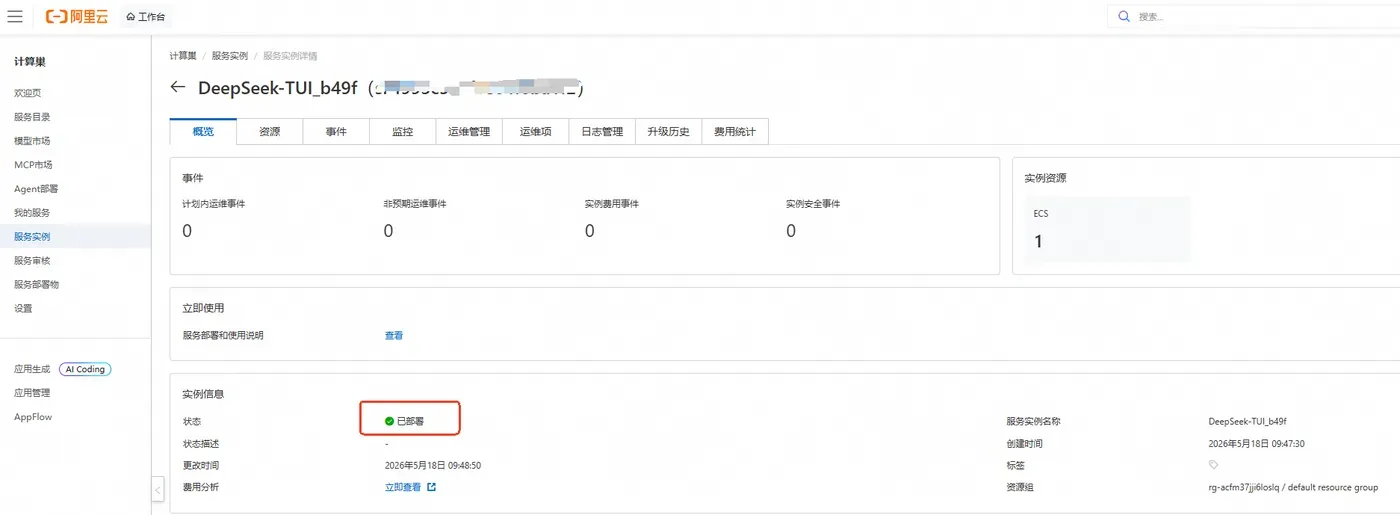Click the ECS resource count card
This screenshot has width=1400, height=515.
tap(1108, 230)
